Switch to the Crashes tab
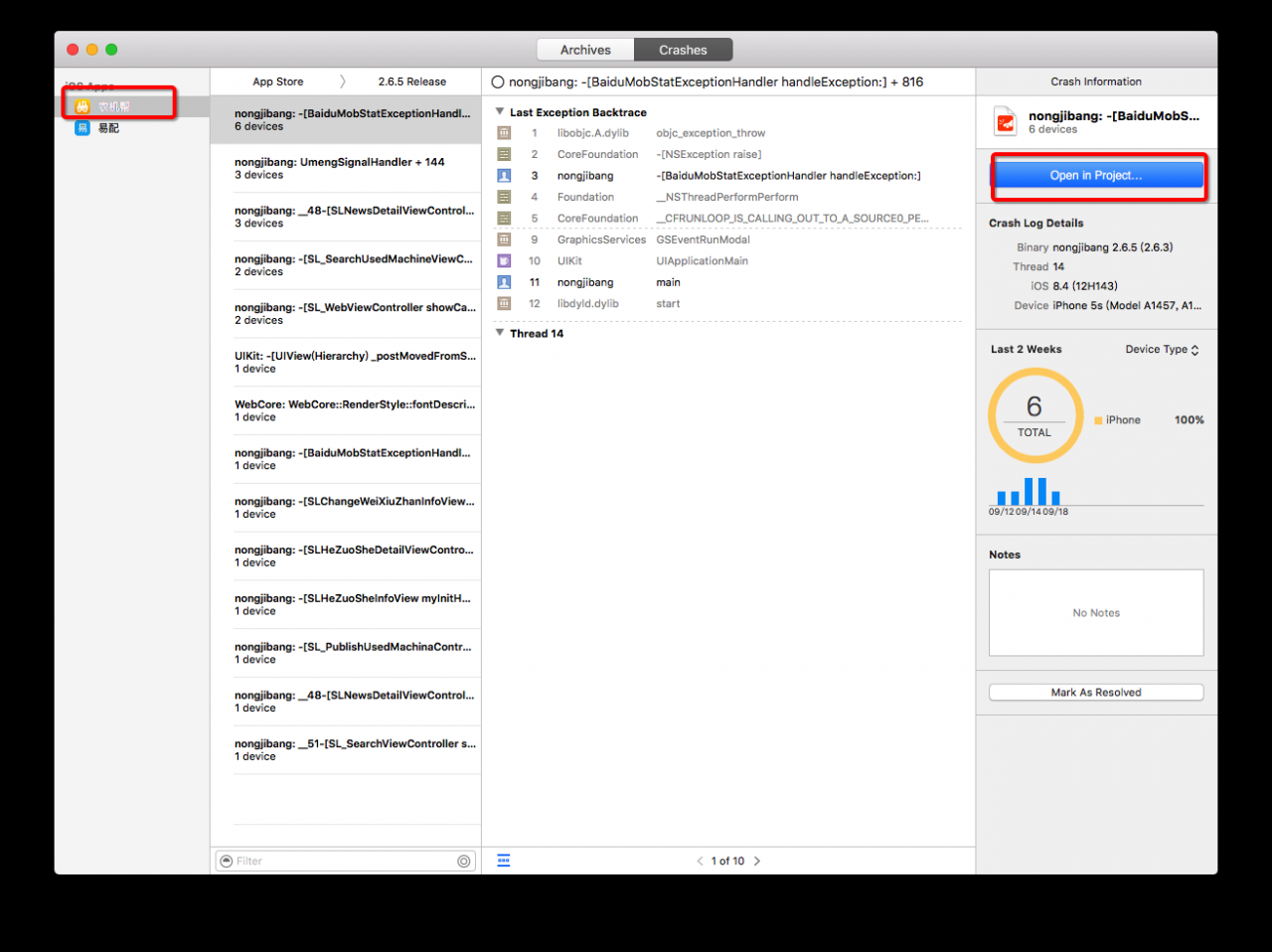1272x952 pixels. pos(683,50)
